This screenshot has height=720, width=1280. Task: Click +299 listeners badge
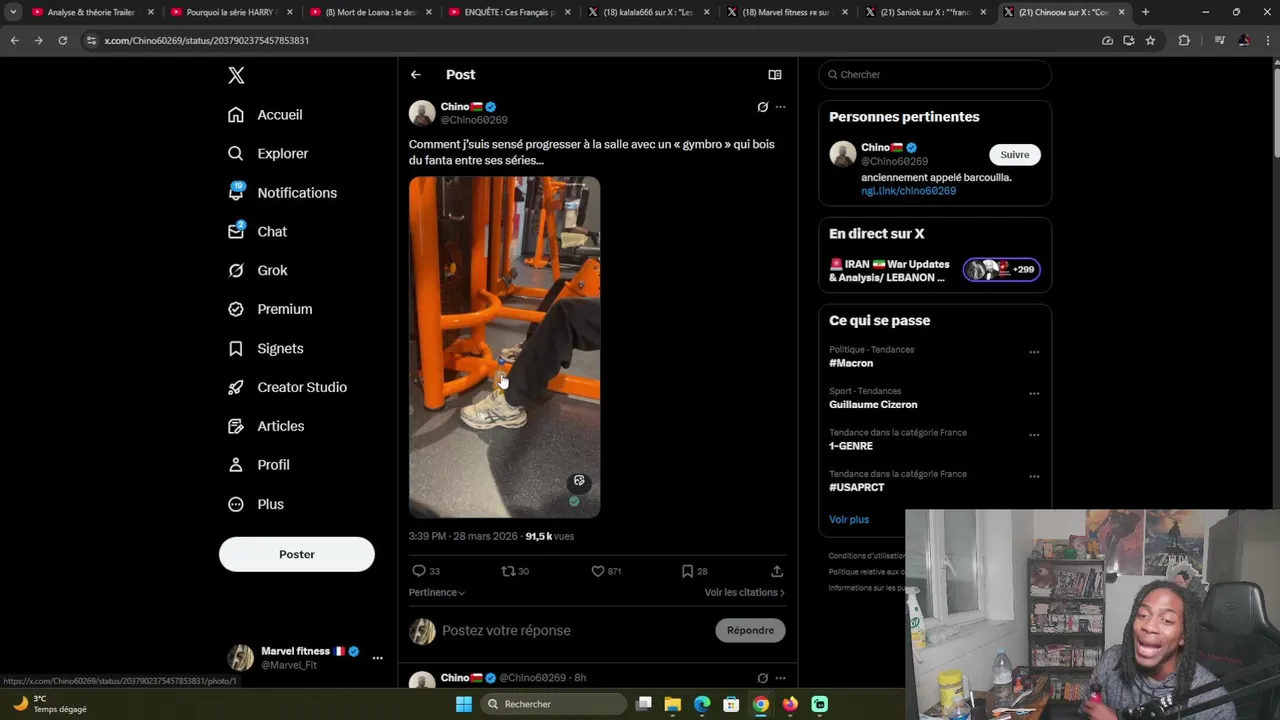tap(1002, 269)
